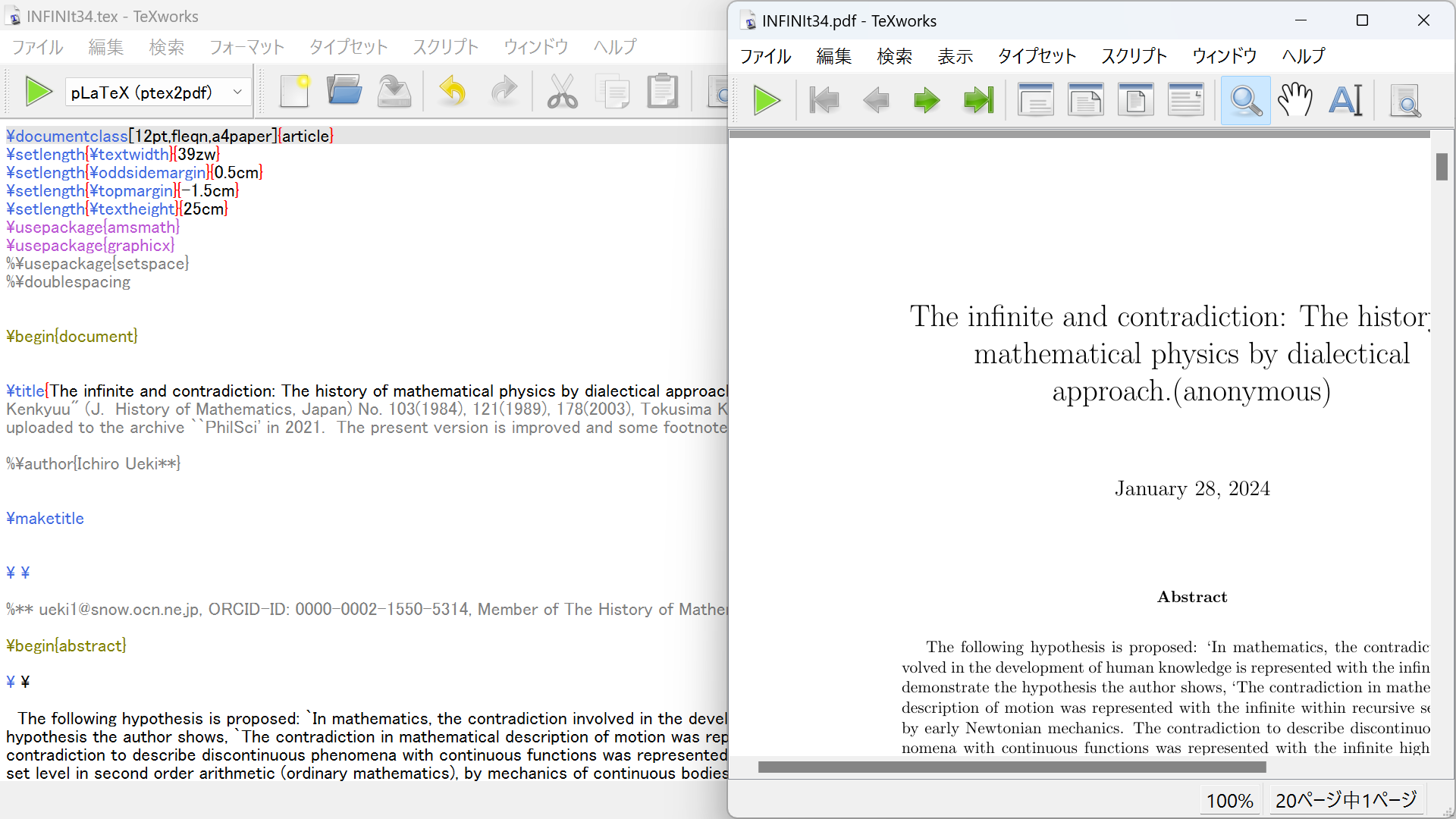Minimize the INFINIt34.pdf window
The image size is (1456, 819).
coord(1301,20)
